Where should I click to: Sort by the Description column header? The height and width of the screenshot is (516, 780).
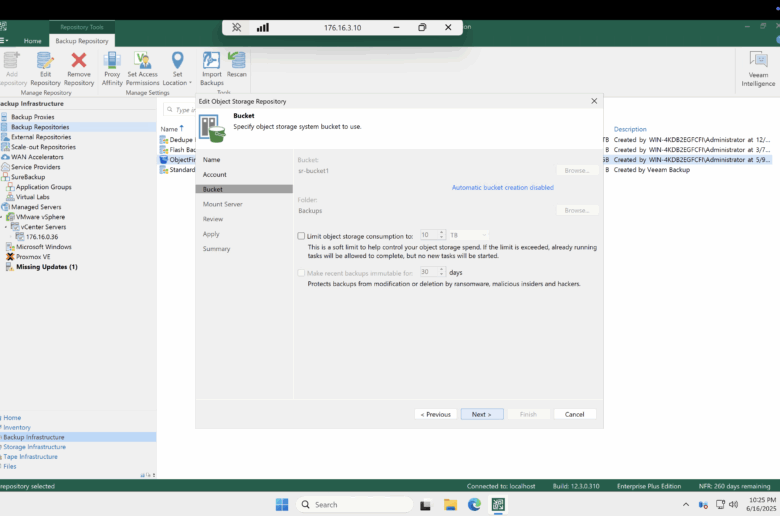(x=630, y=129)
